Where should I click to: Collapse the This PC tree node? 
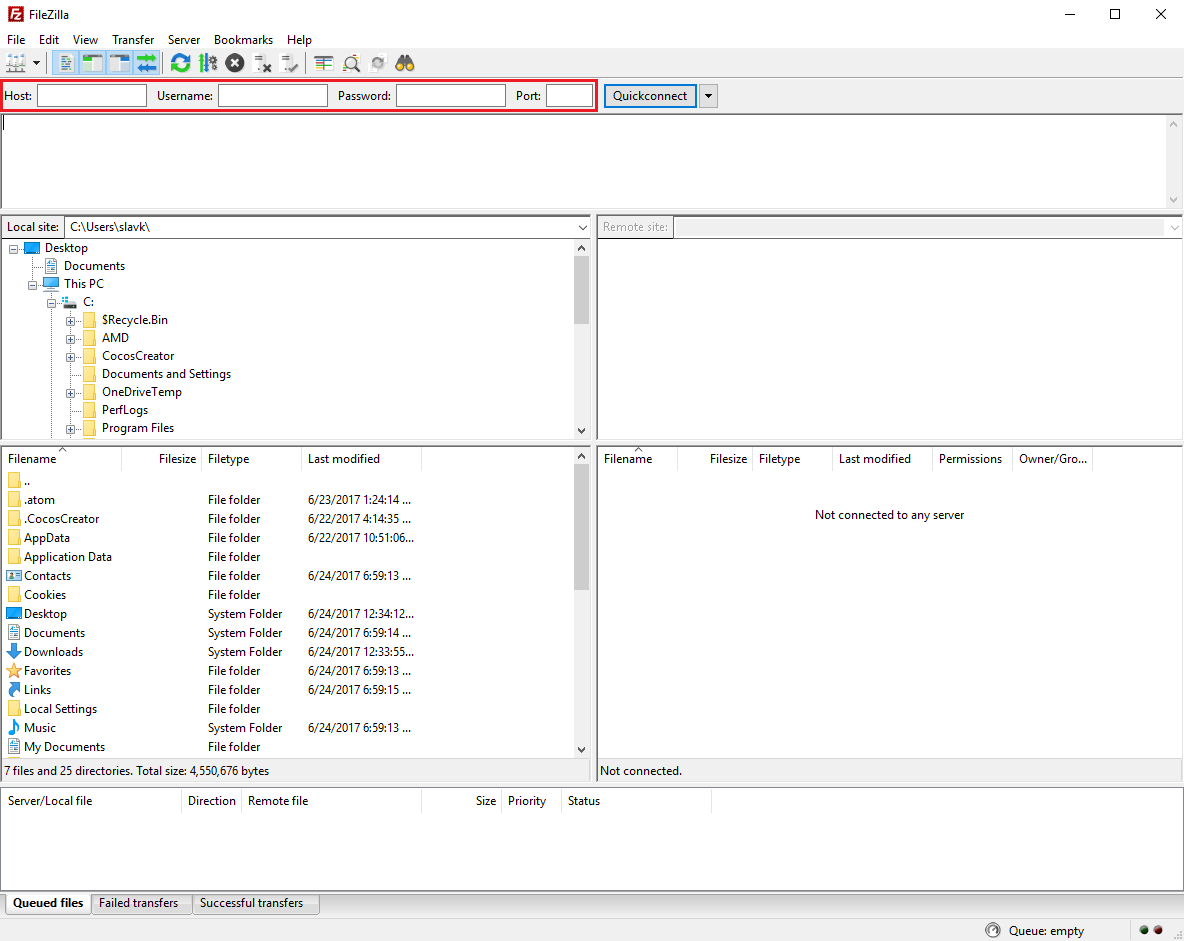32,285
